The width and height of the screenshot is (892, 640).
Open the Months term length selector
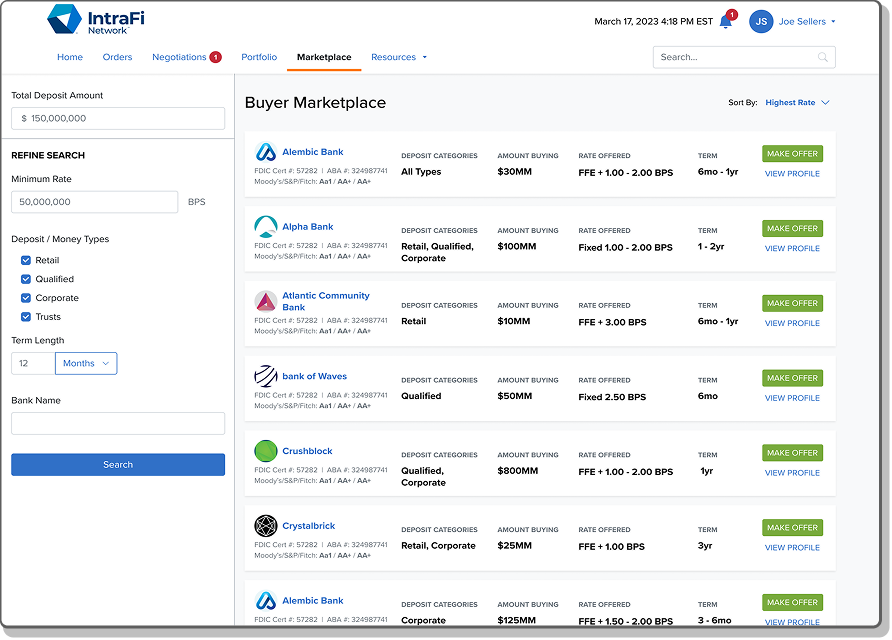click(x=86, y=364)
